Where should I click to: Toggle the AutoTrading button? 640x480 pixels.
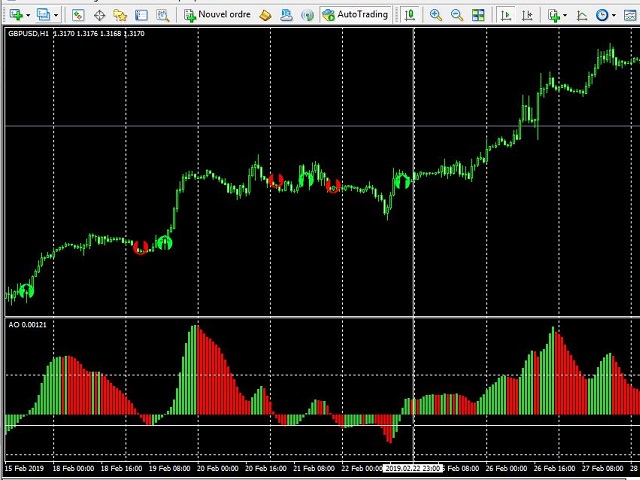[x=355, y=15]
